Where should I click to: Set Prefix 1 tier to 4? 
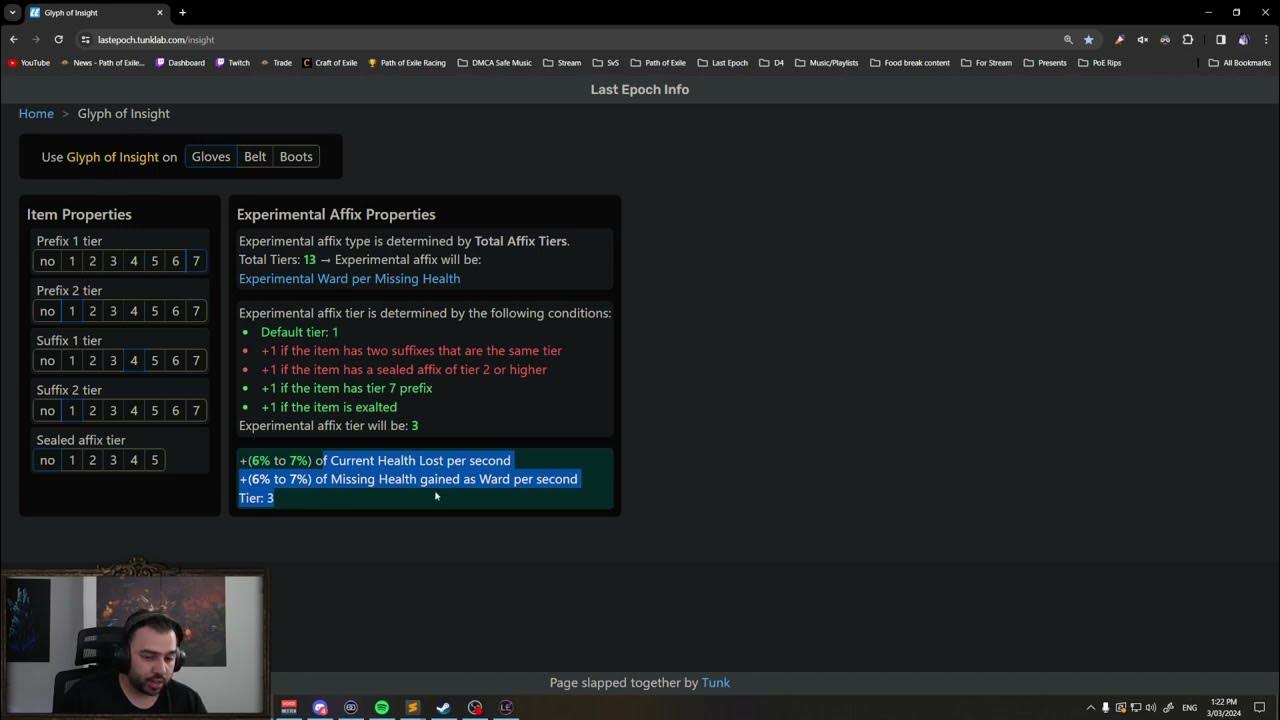tap(134, 262)
